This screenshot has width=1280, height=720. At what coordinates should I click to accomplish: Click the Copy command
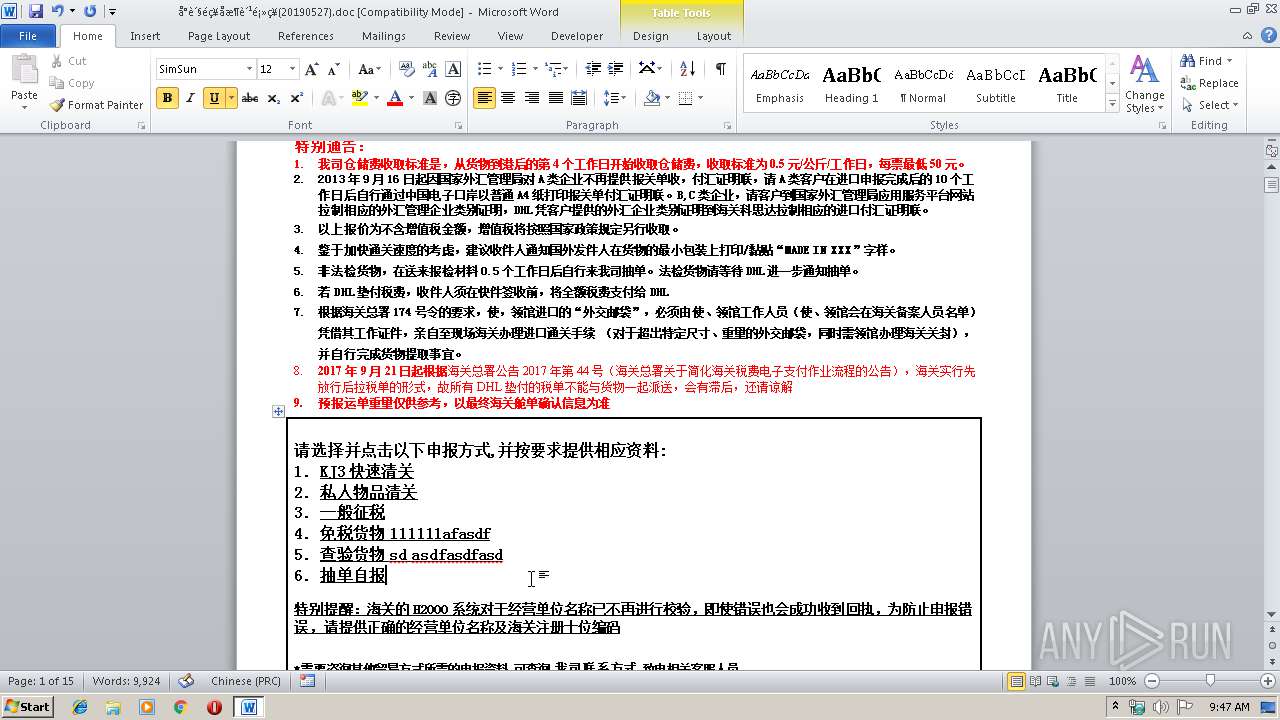pos(72,83)
